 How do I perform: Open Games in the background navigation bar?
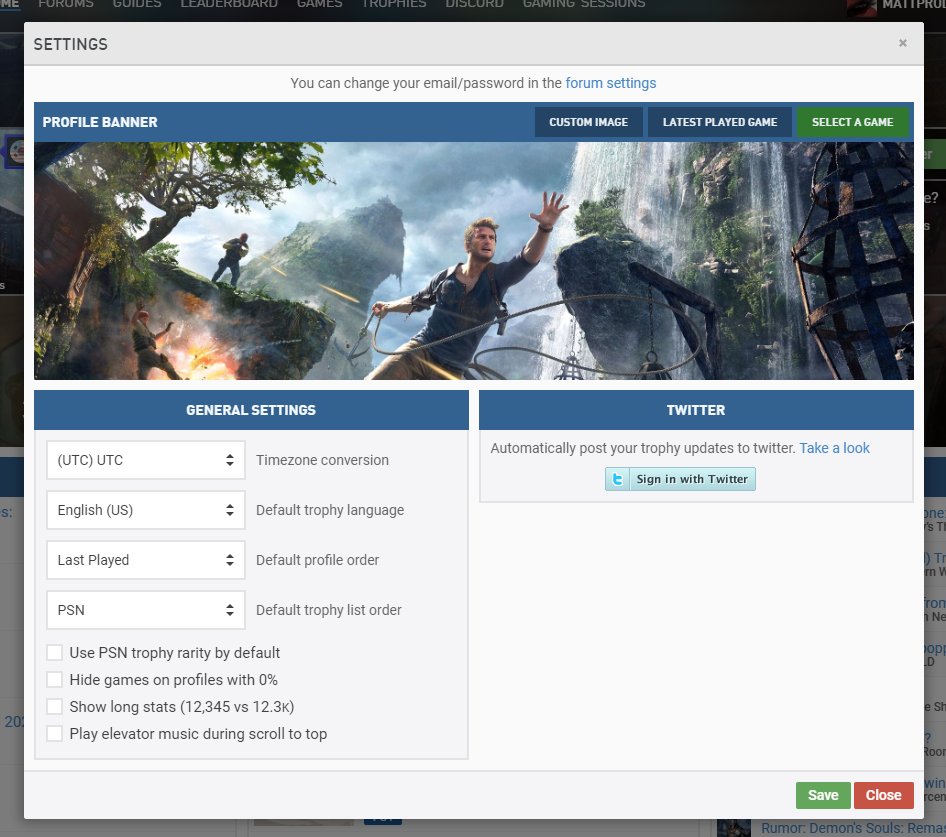coord(320,4)
